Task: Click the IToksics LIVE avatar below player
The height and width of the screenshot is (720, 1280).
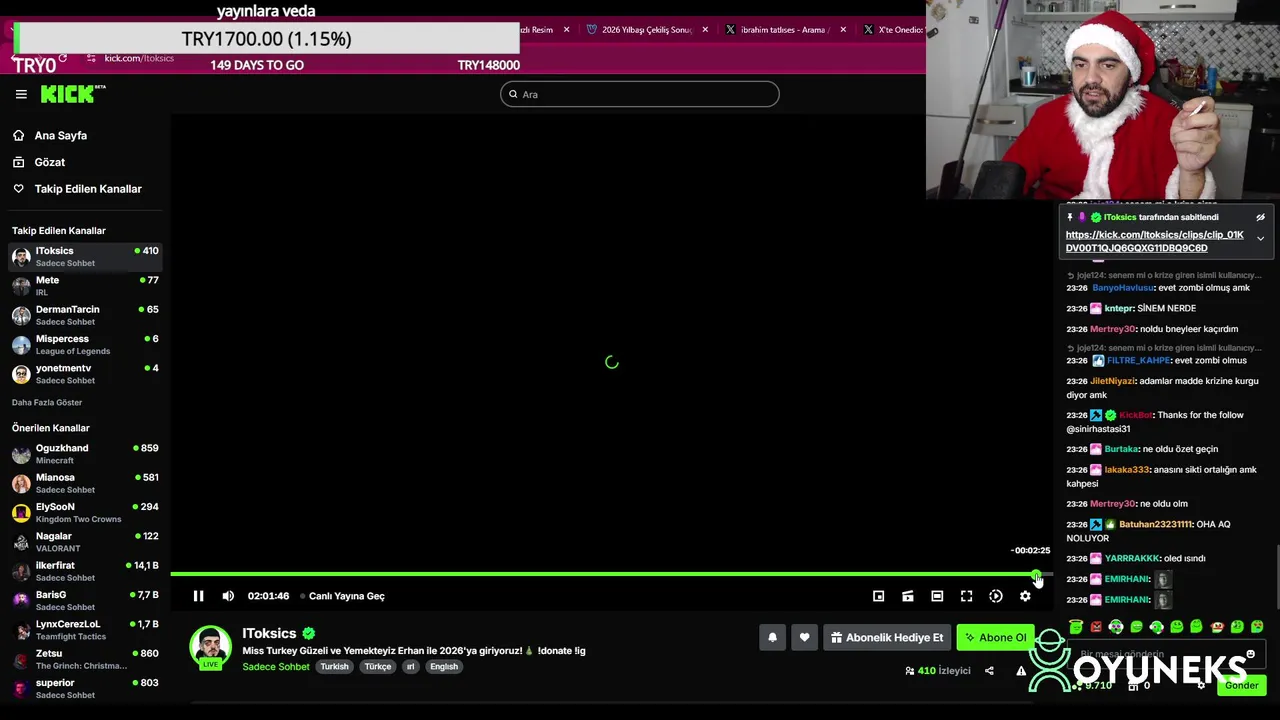Action: coord(210,647)
